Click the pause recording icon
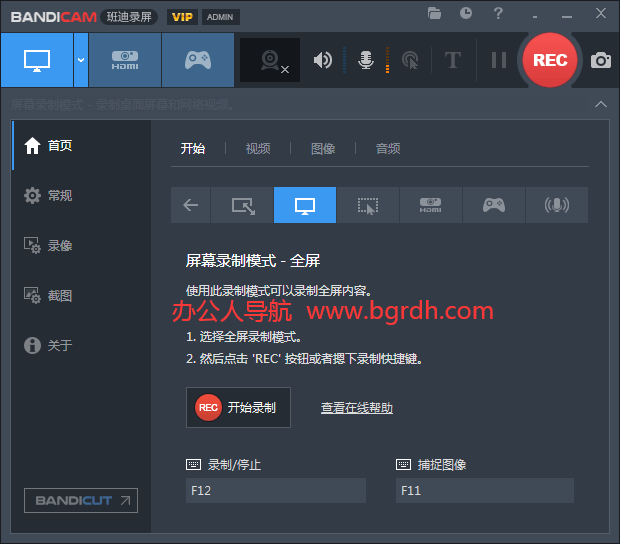Viewport: 620px width, 544px height. [x=499, y=60]
